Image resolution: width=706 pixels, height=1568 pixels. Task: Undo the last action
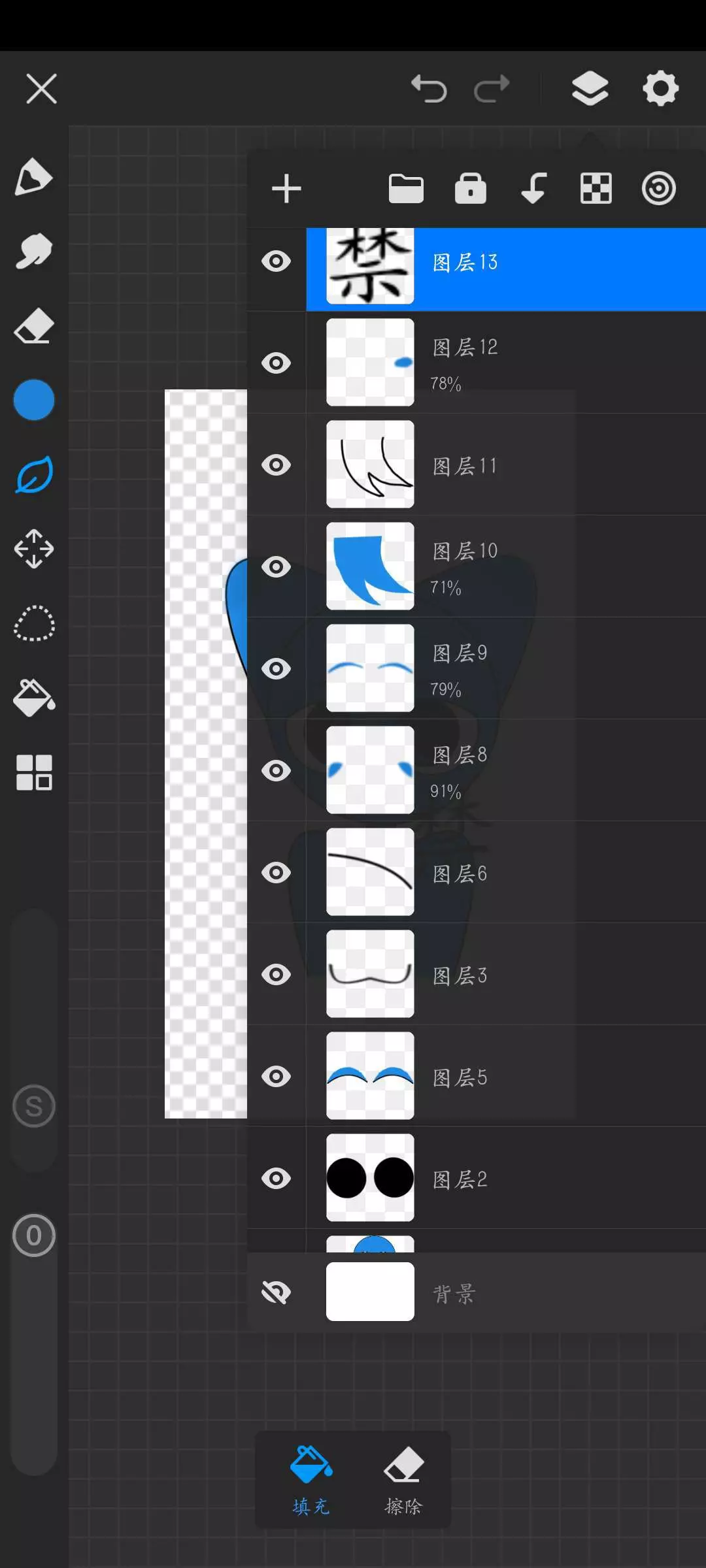click(x=429, y=88)
